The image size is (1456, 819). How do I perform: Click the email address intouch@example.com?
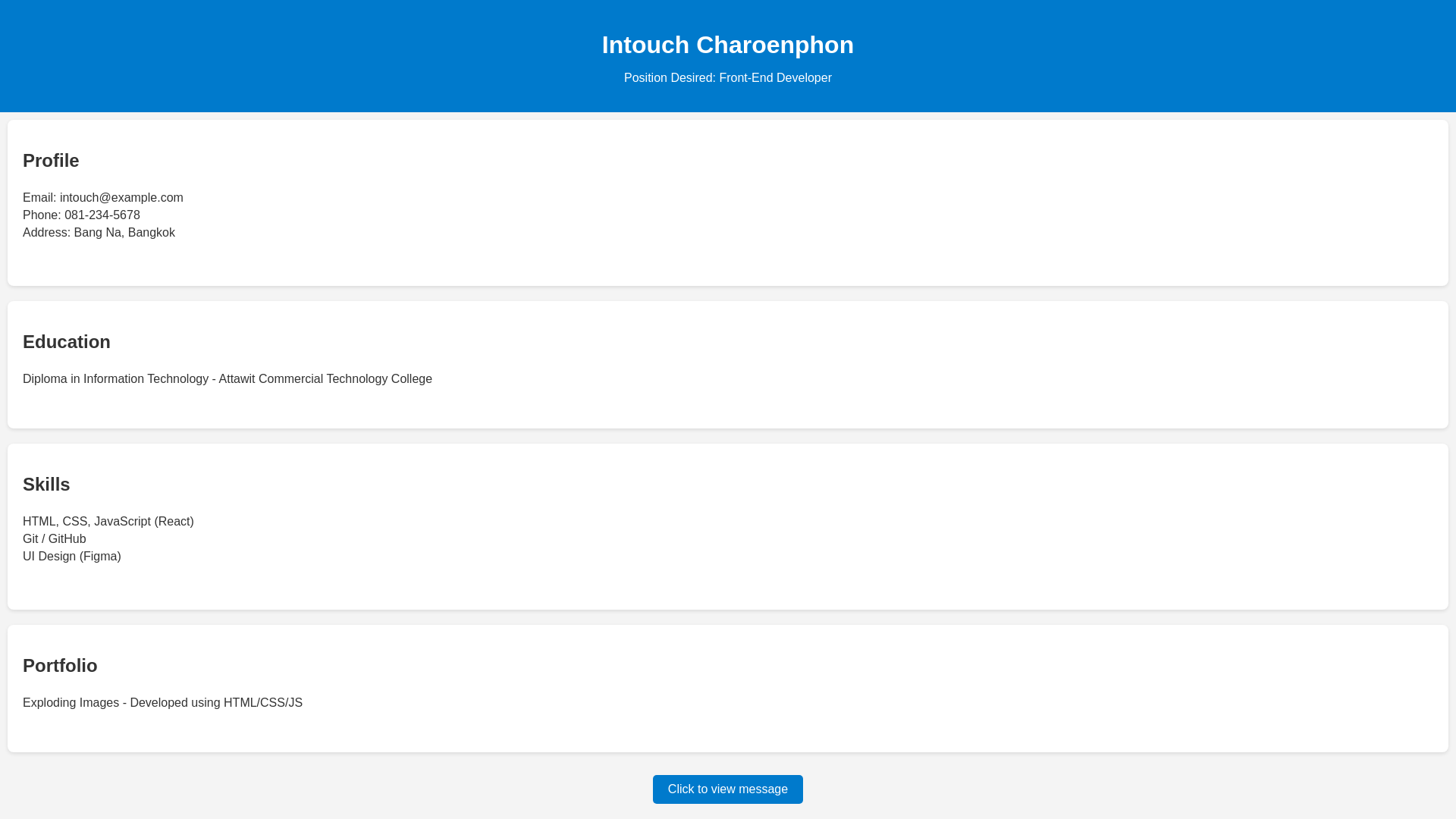[121, 198]
